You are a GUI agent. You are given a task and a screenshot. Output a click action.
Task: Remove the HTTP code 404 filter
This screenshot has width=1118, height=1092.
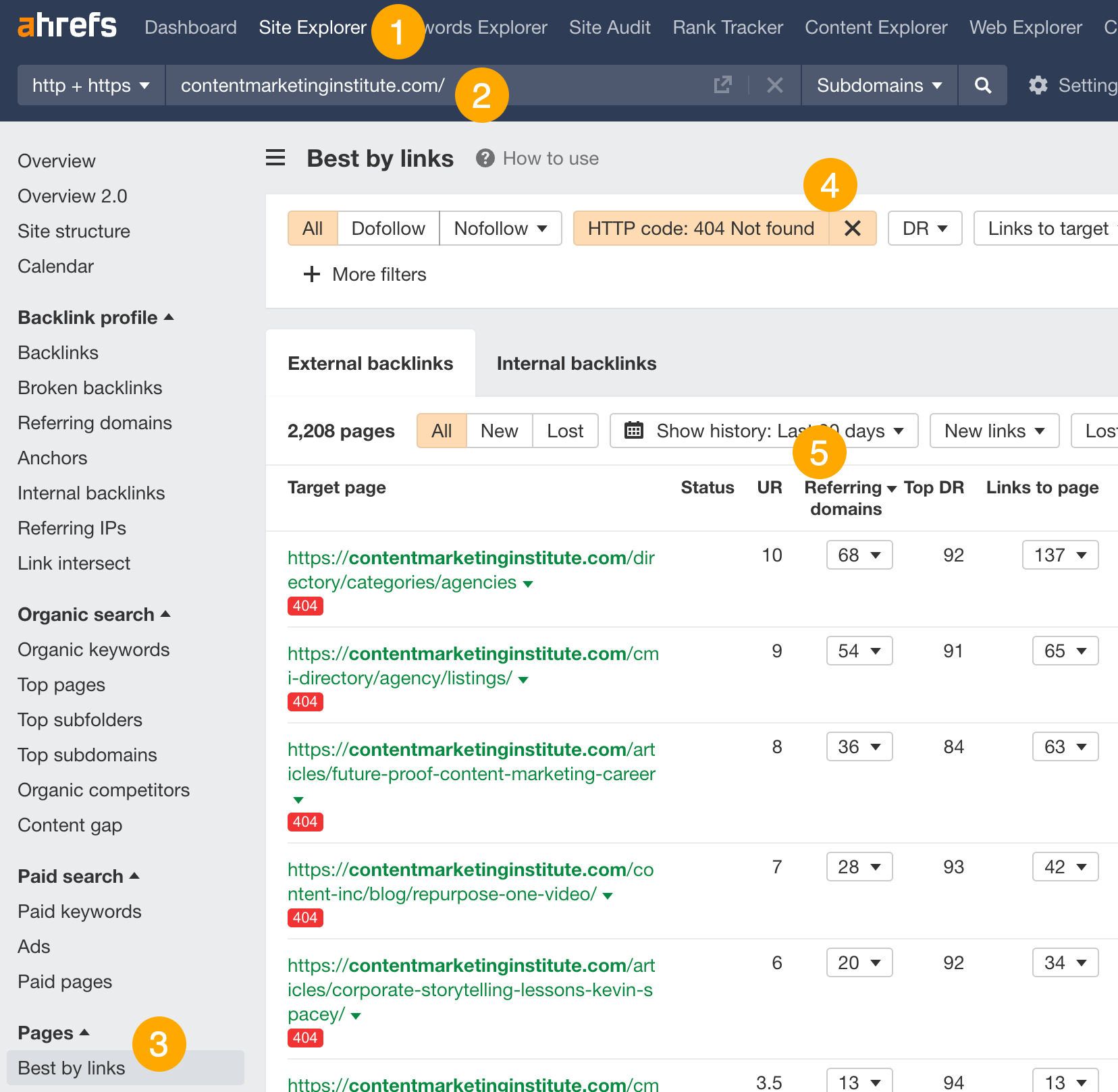[x=852, y=228]
